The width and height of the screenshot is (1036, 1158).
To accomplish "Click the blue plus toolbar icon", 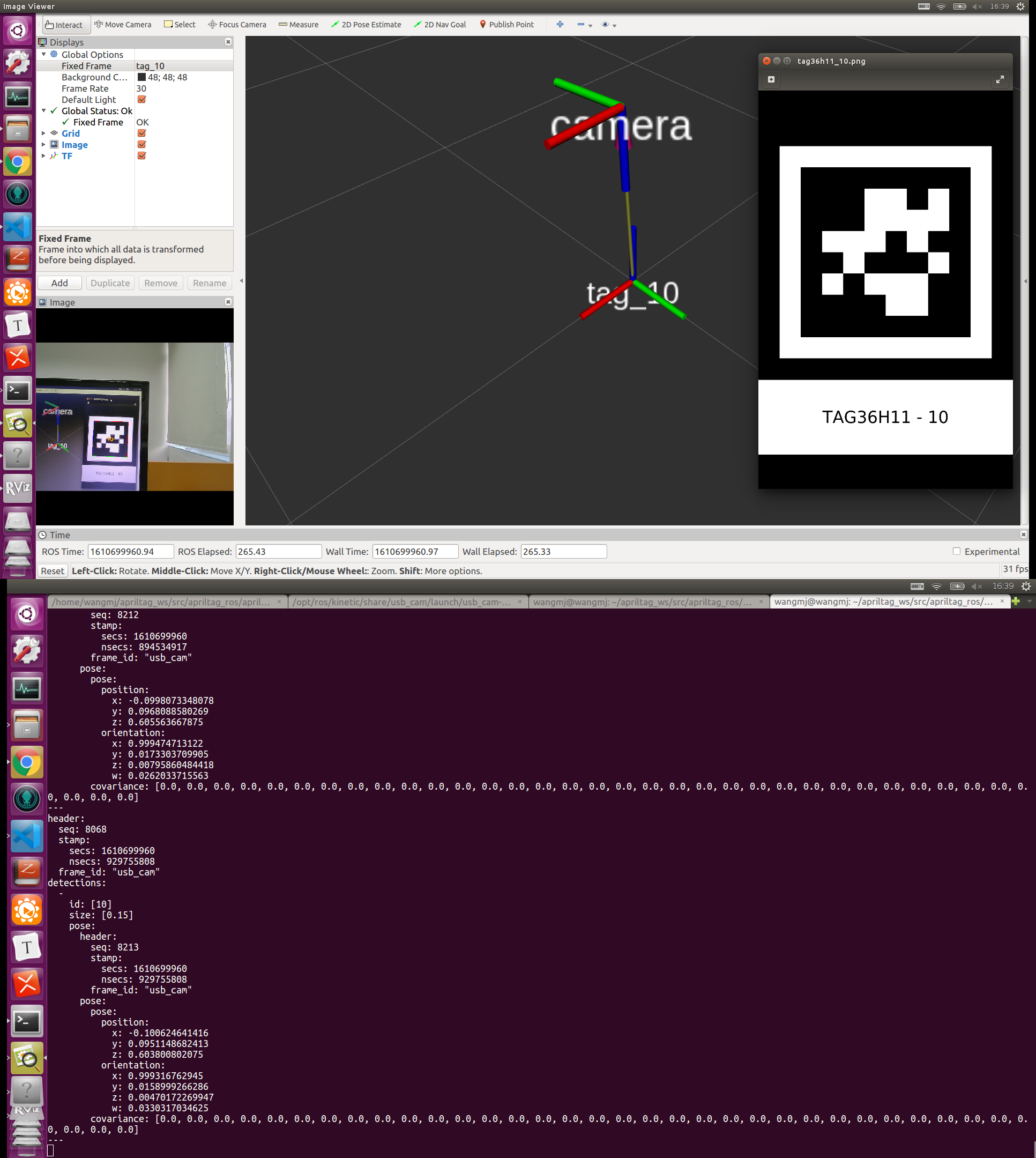I will [560, 25].
